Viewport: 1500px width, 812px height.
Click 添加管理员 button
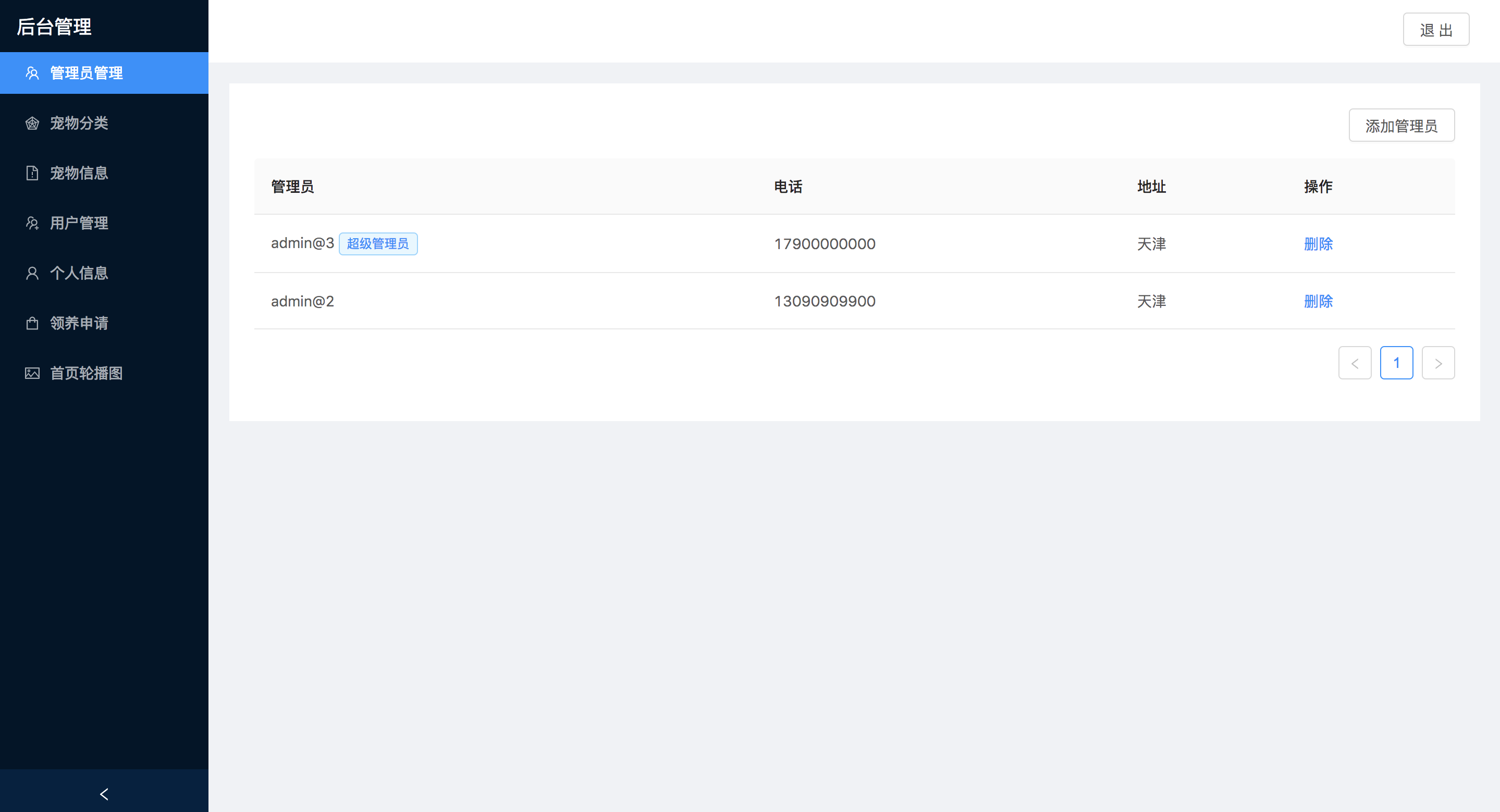[x=1401, y=126]
